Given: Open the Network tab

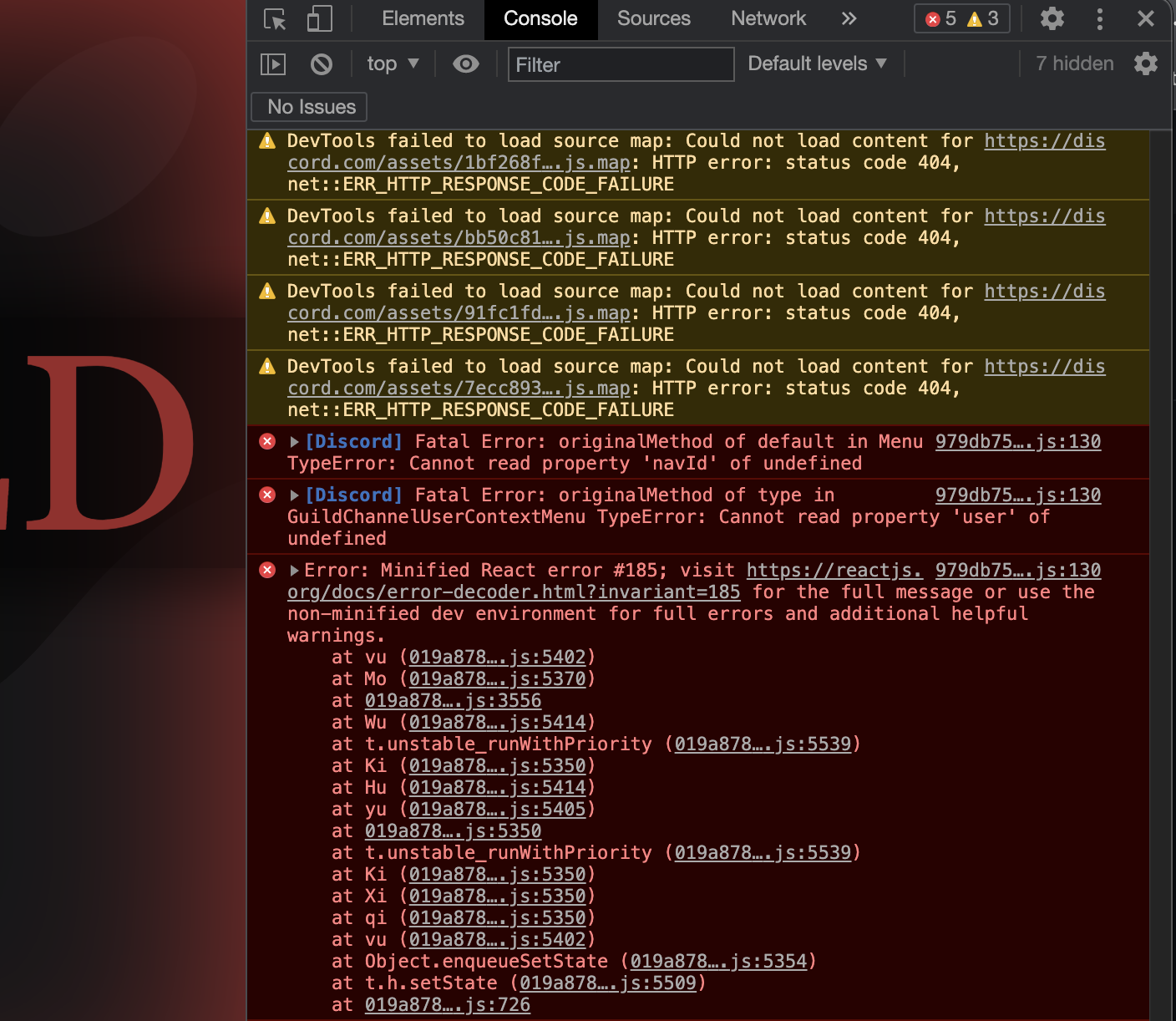Looking at the screenshot, I should pos(768,18).
